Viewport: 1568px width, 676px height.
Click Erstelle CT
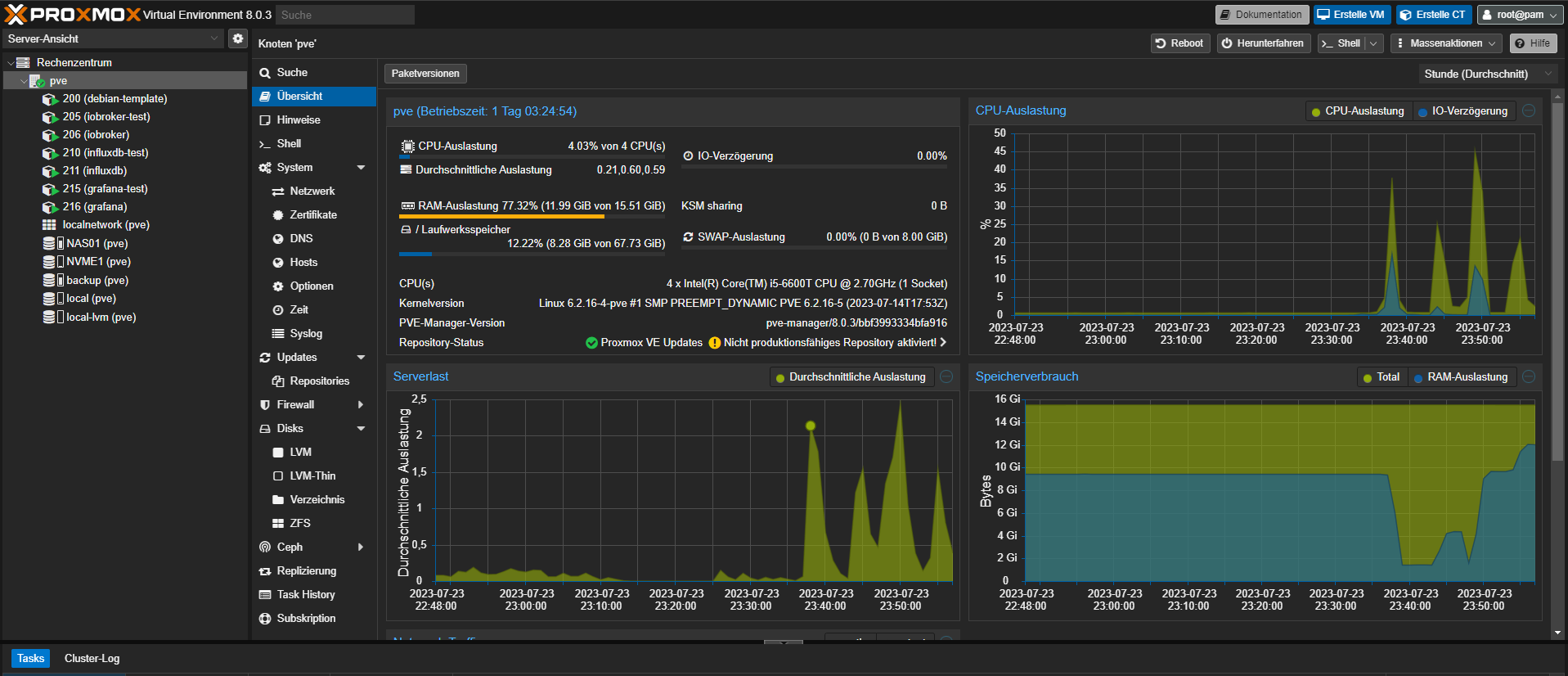[1433, 15]
